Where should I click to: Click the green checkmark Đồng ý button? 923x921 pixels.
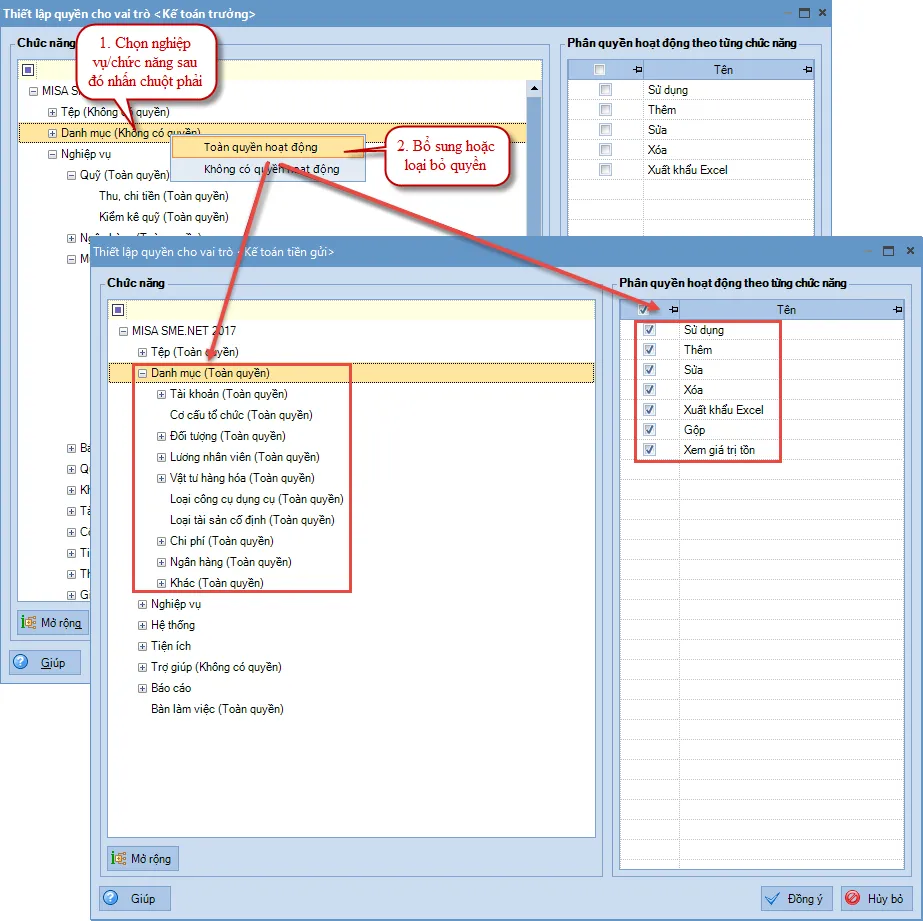click(x=772, y=898)
